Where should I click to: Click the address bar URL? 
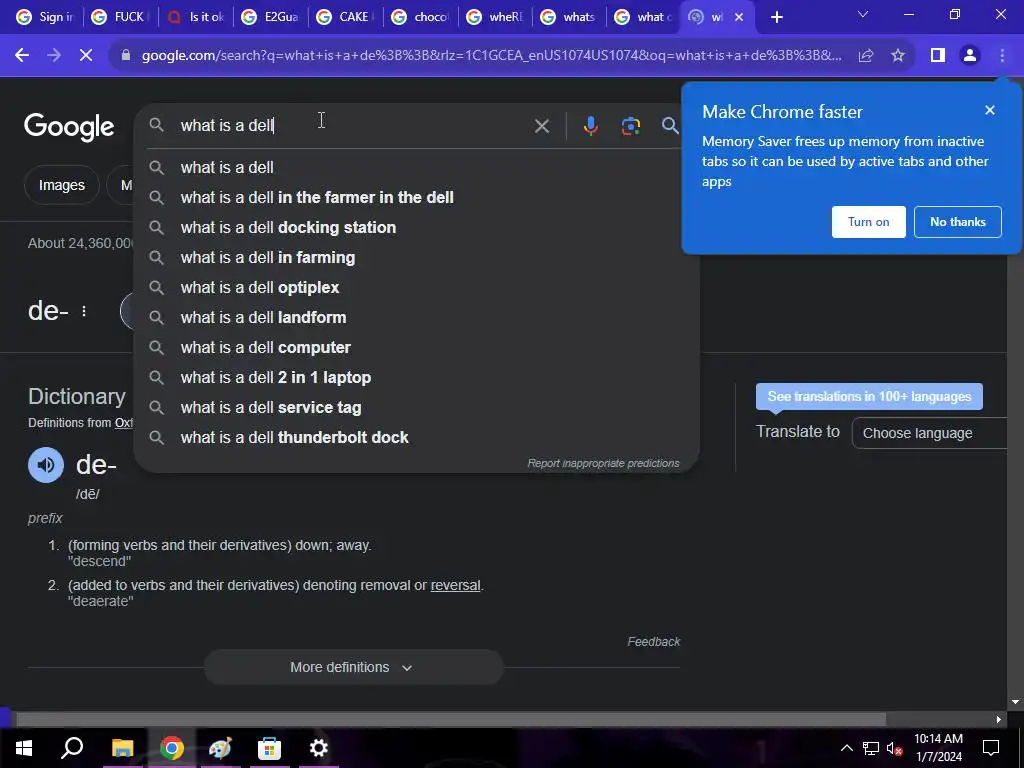coord(491,56)
